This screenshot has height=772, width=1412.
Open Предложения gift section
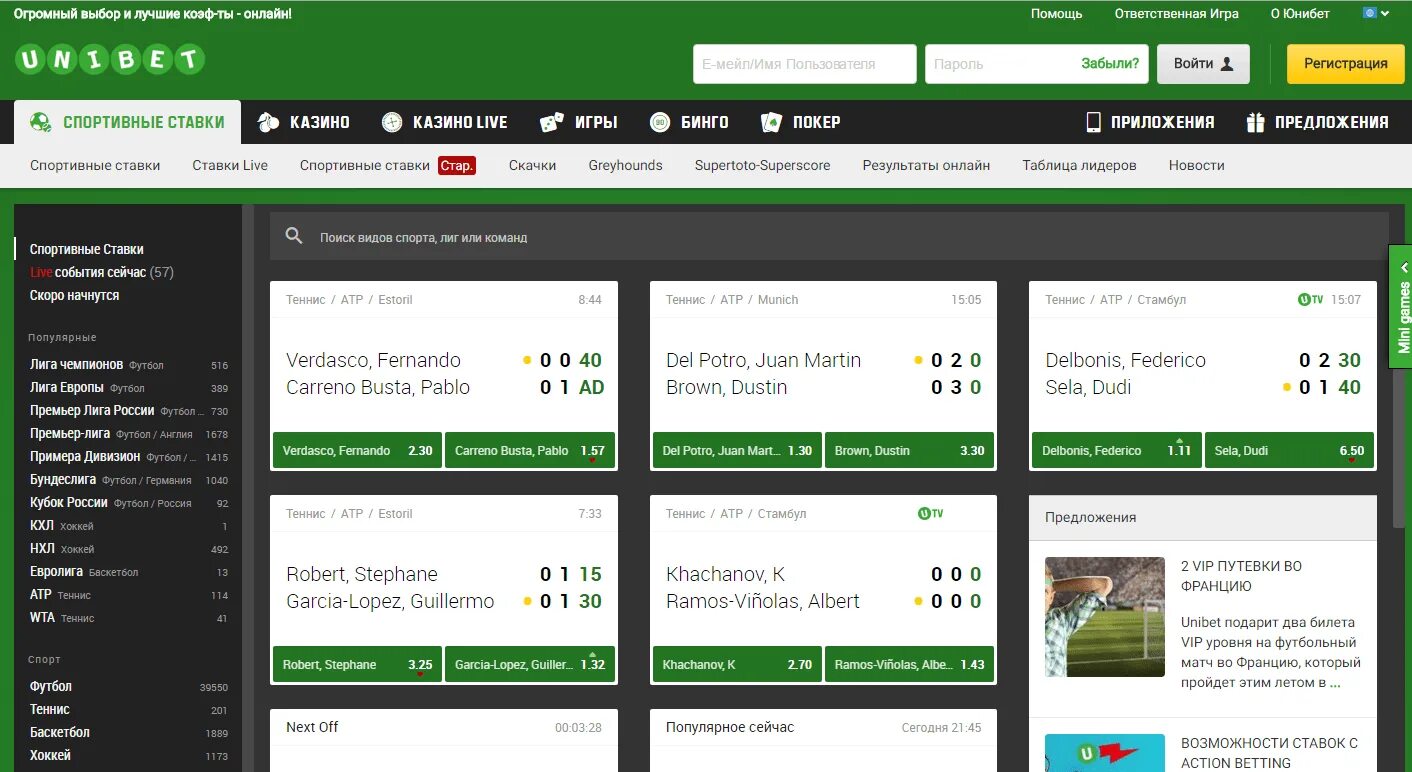pos(1317,122)
